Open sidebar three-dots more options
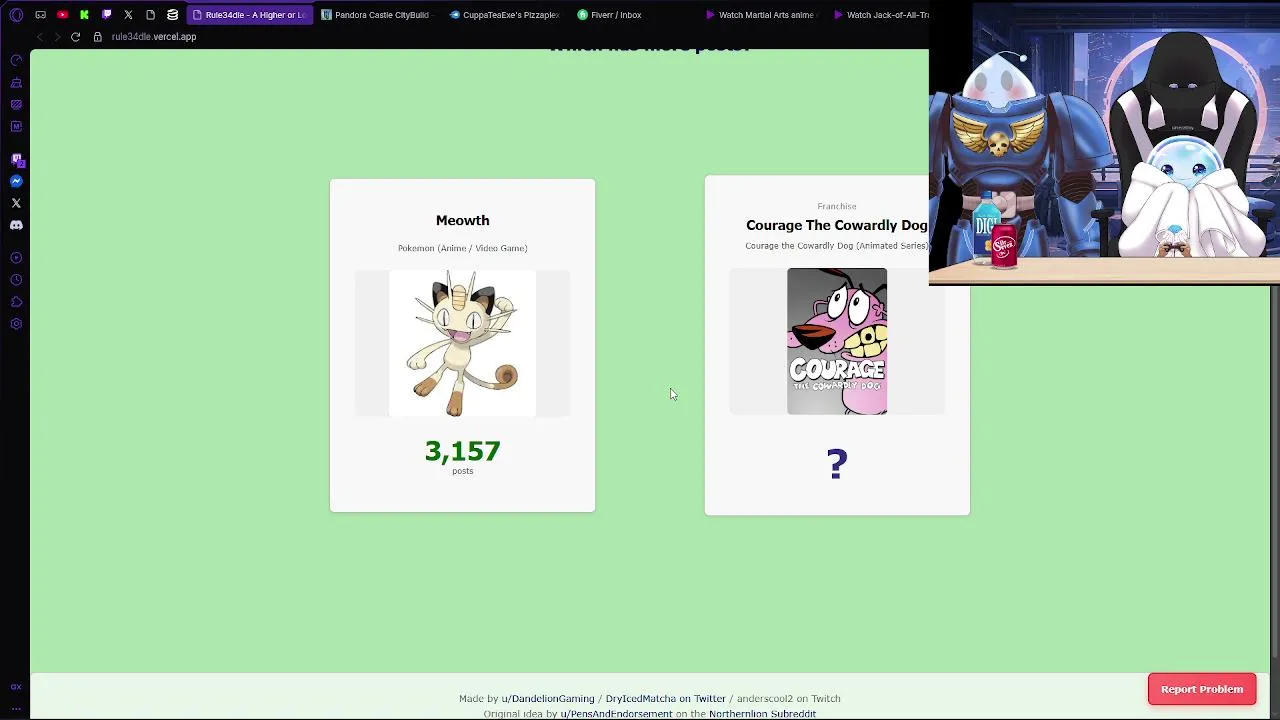 click(16, 708)
